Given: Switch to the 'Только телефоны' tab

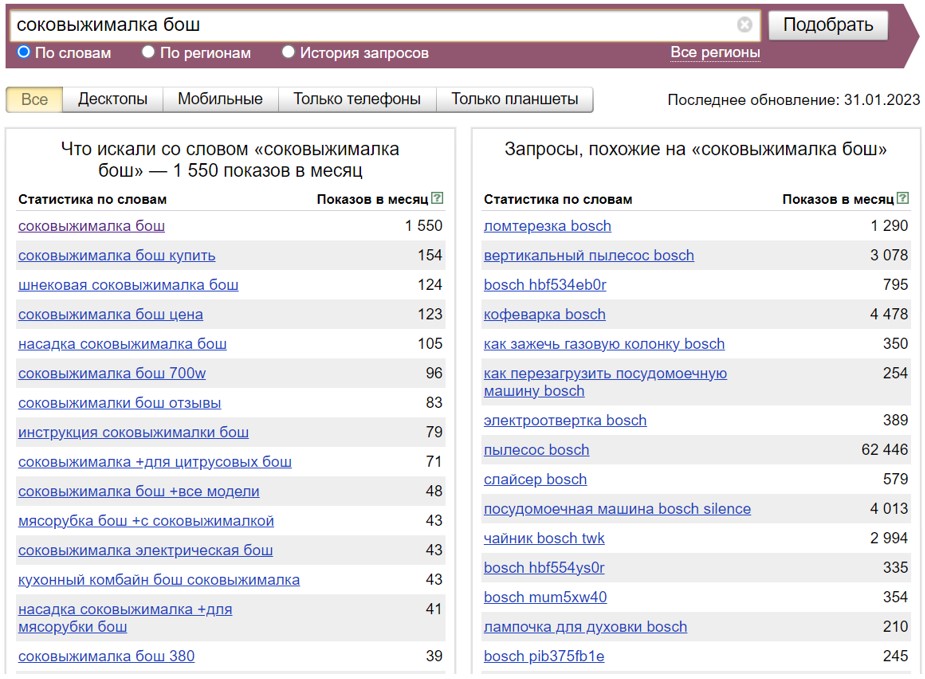Looking at the screenshot, I should [357, 99].
